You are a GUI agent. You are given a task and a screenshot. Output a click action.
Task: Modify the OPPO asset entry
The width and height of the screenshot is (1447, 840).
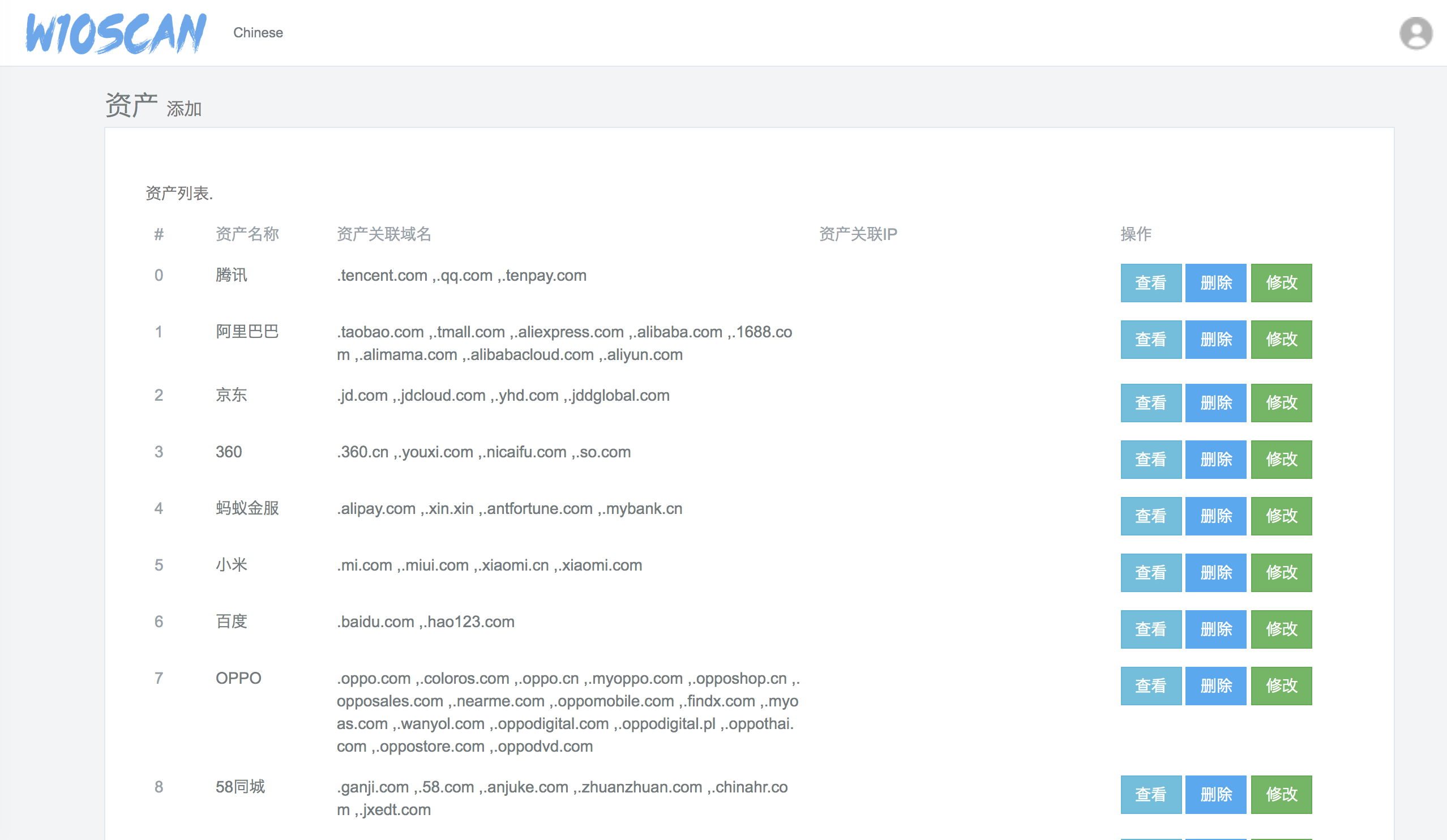(x=1281, y=685)
